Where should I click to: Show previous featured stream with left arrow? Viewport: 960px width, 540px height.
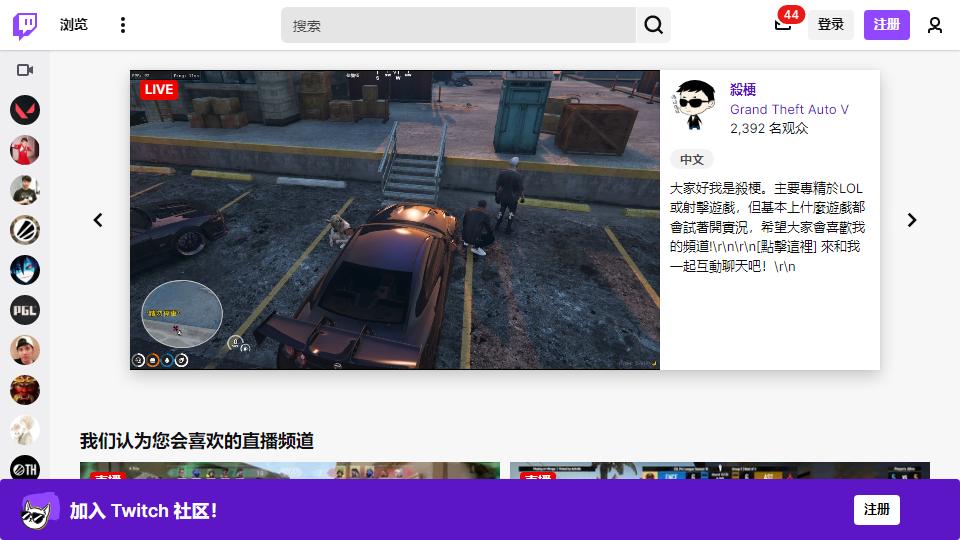pyautogui.click(x=98, y=220)
